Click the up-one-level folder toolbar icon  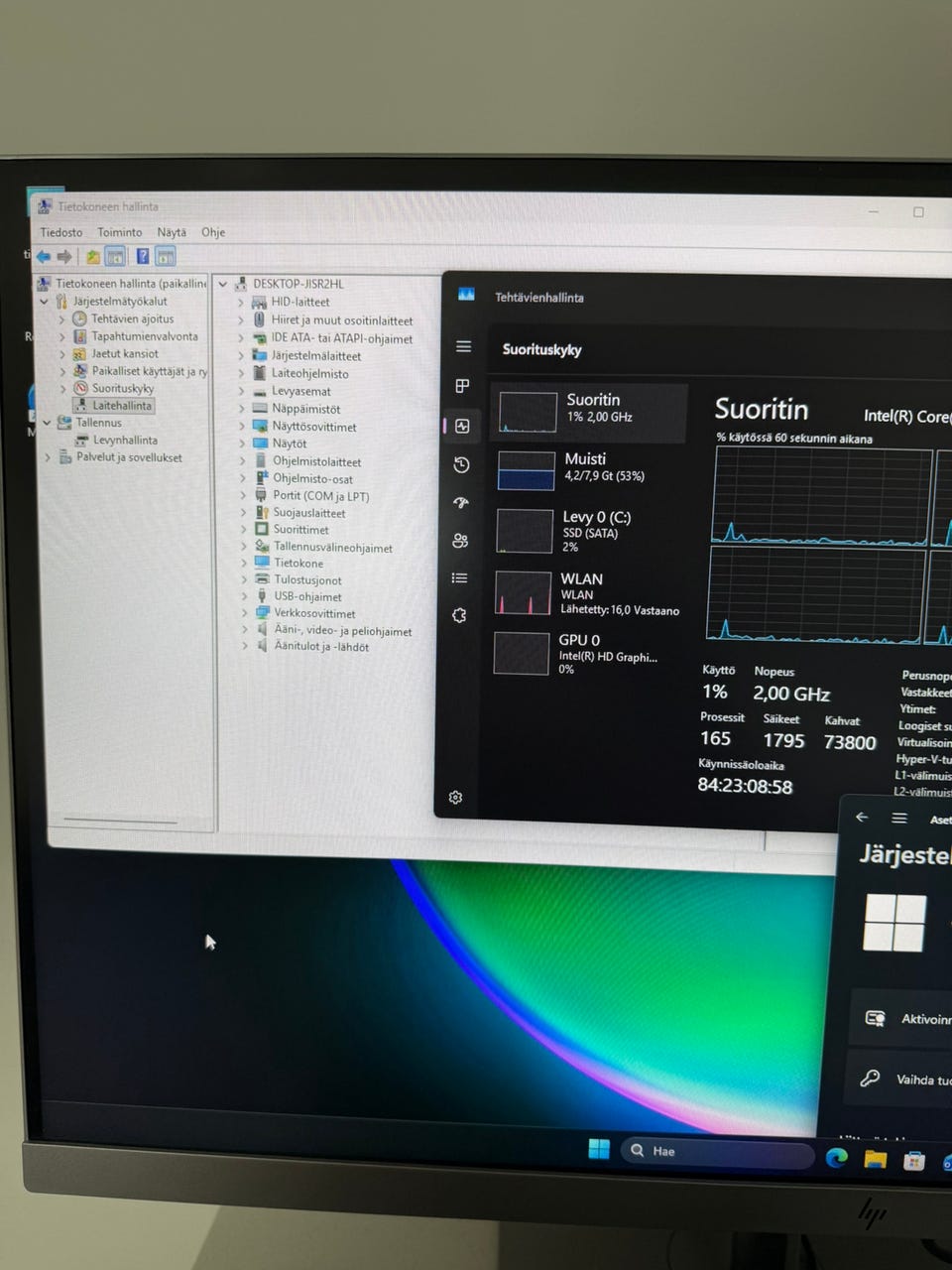click(x=92, y=257)
